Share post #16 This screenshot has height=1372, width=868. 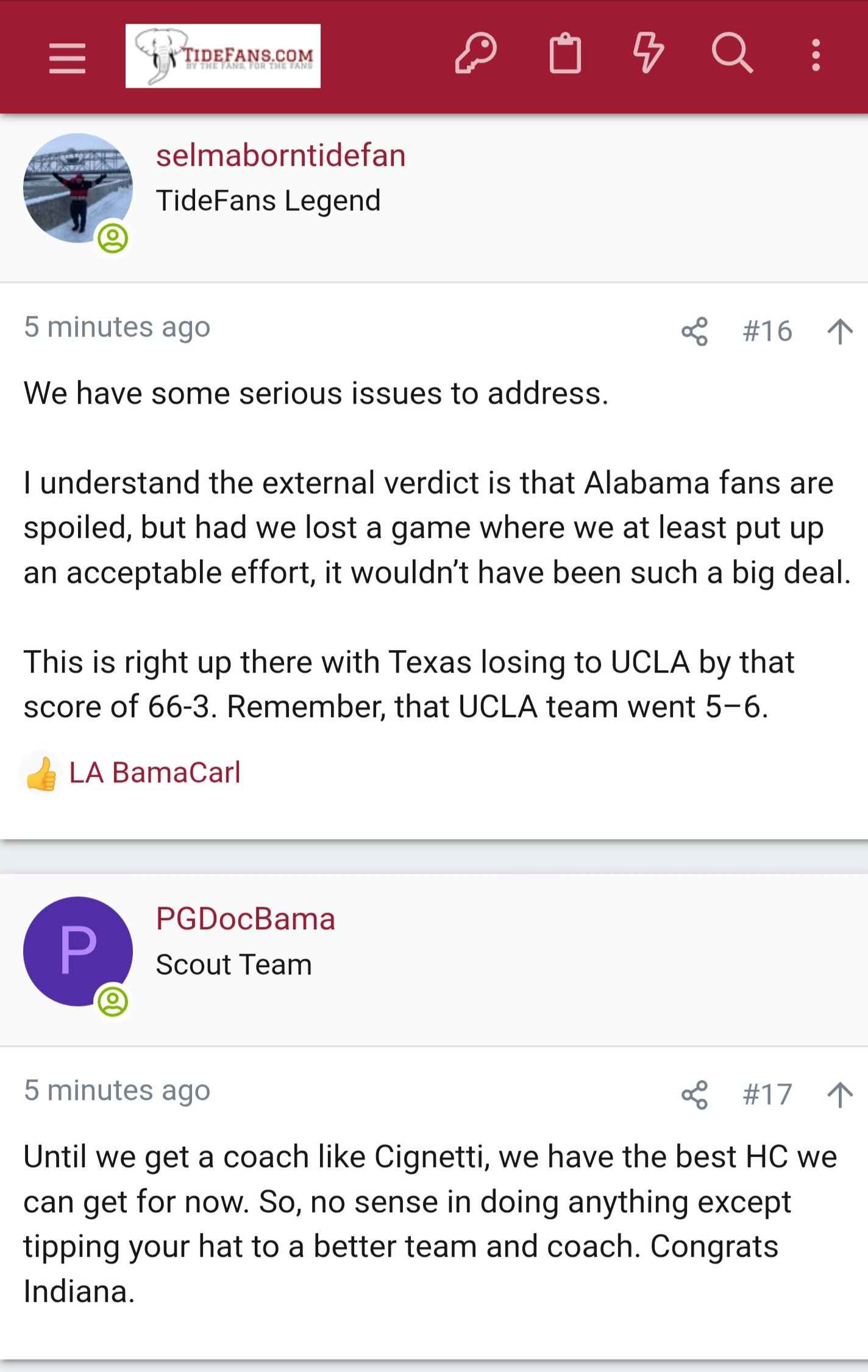pos(694,332)
